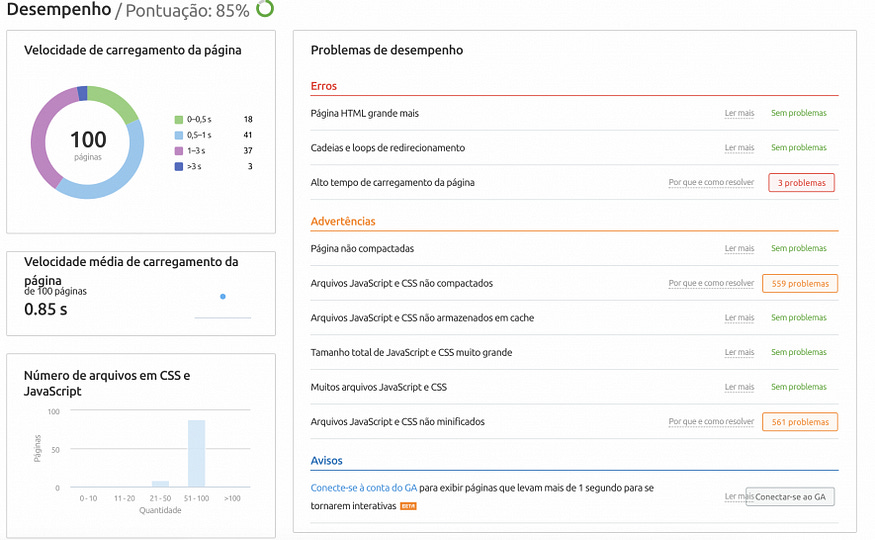Click the BETA badge icon
Viewport: 875px width, 540px height.
408,506
